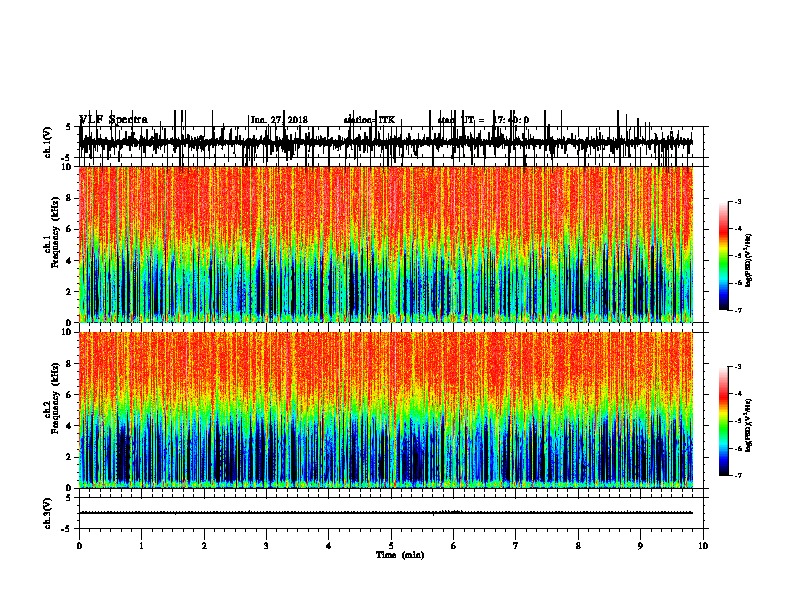
Task: Click the "VLF Spectra" plot title
Action: [x=114, y=120]
